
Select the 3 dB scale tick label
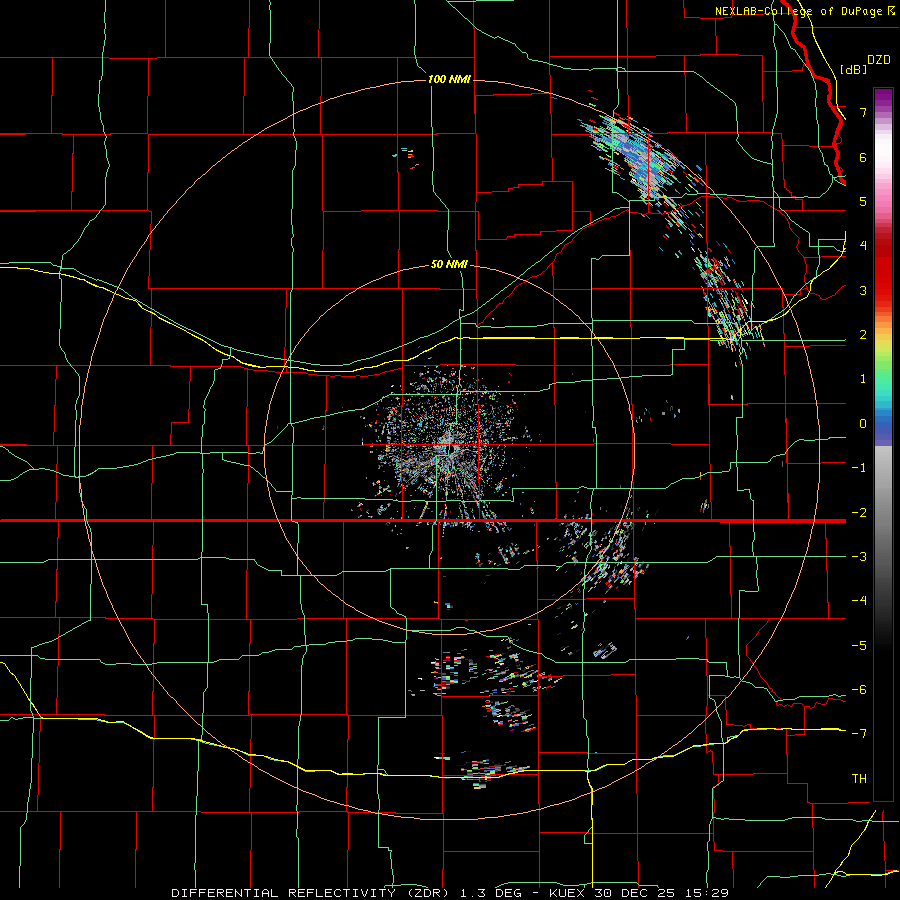tap(863, 290)
